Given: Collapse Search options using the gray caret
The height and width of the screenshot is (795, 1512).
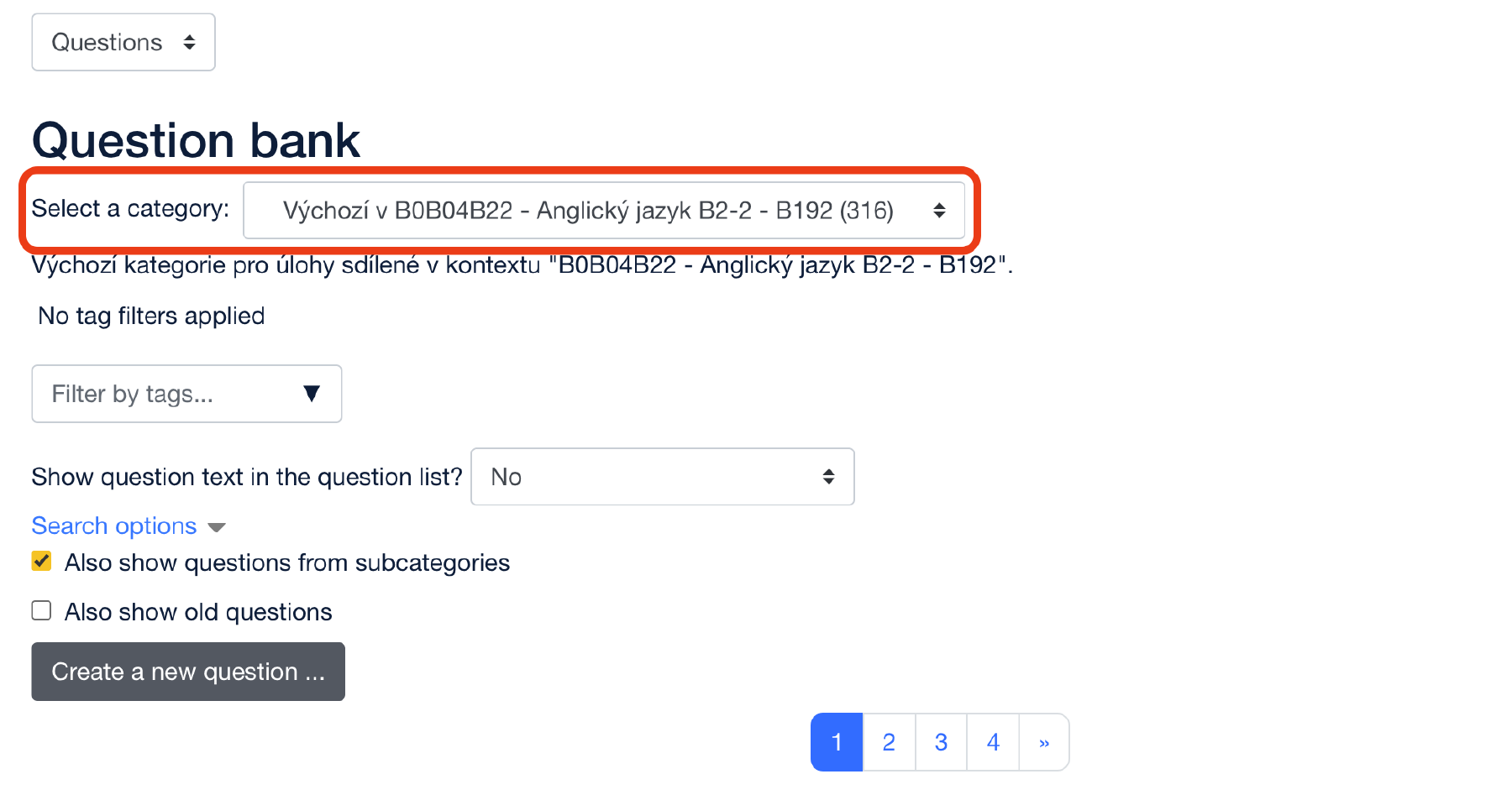Looking at the screenshot, I should pyautogui.click(x=217, y=527).
